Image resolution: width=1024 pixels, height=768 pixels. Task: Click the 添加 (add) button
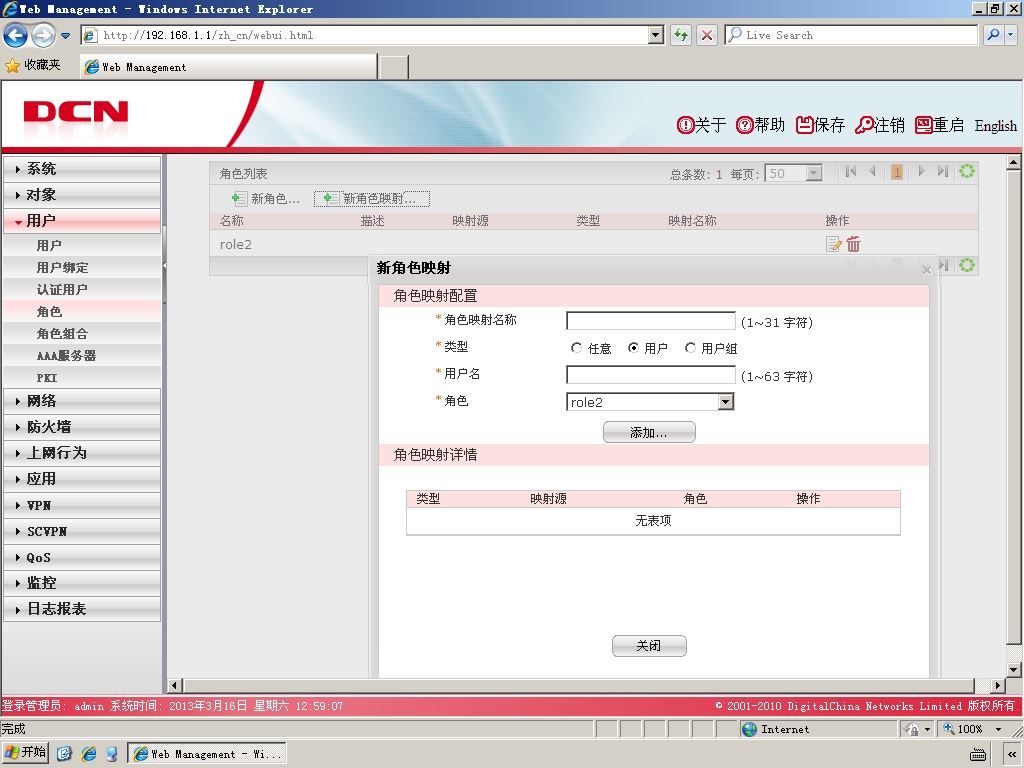[x=649, y=432]
